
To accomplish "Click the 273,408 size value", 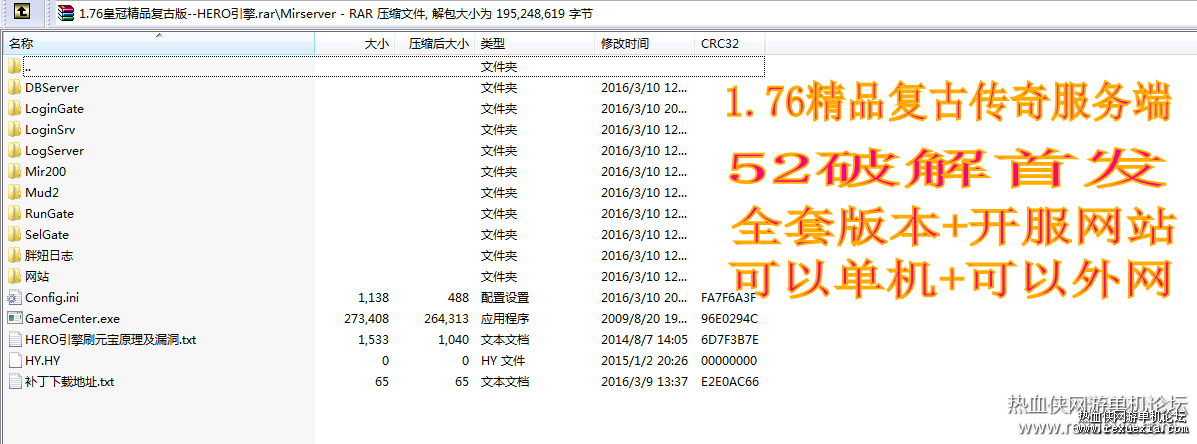I will tap(368, 318).
